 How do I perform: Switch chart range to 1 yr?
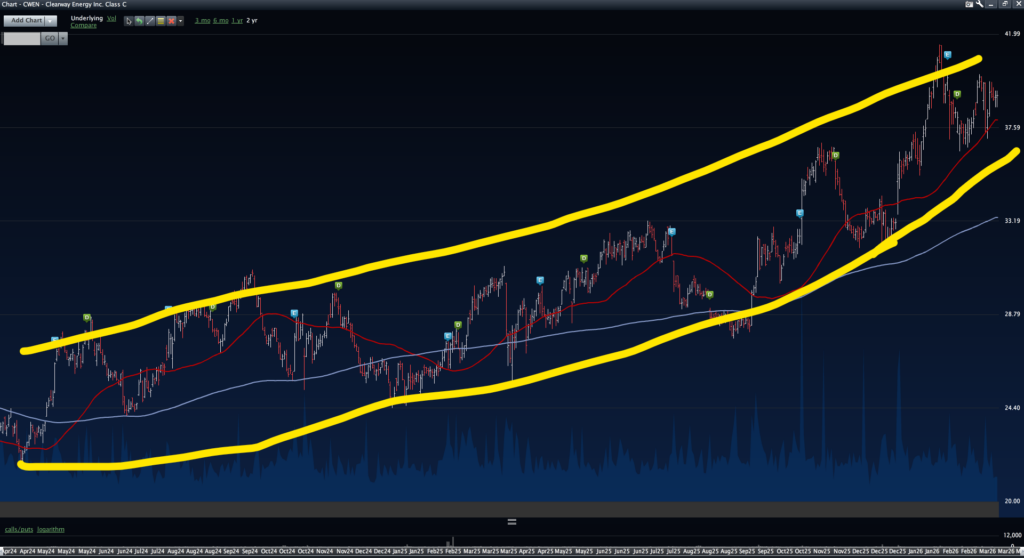(237, 20)
